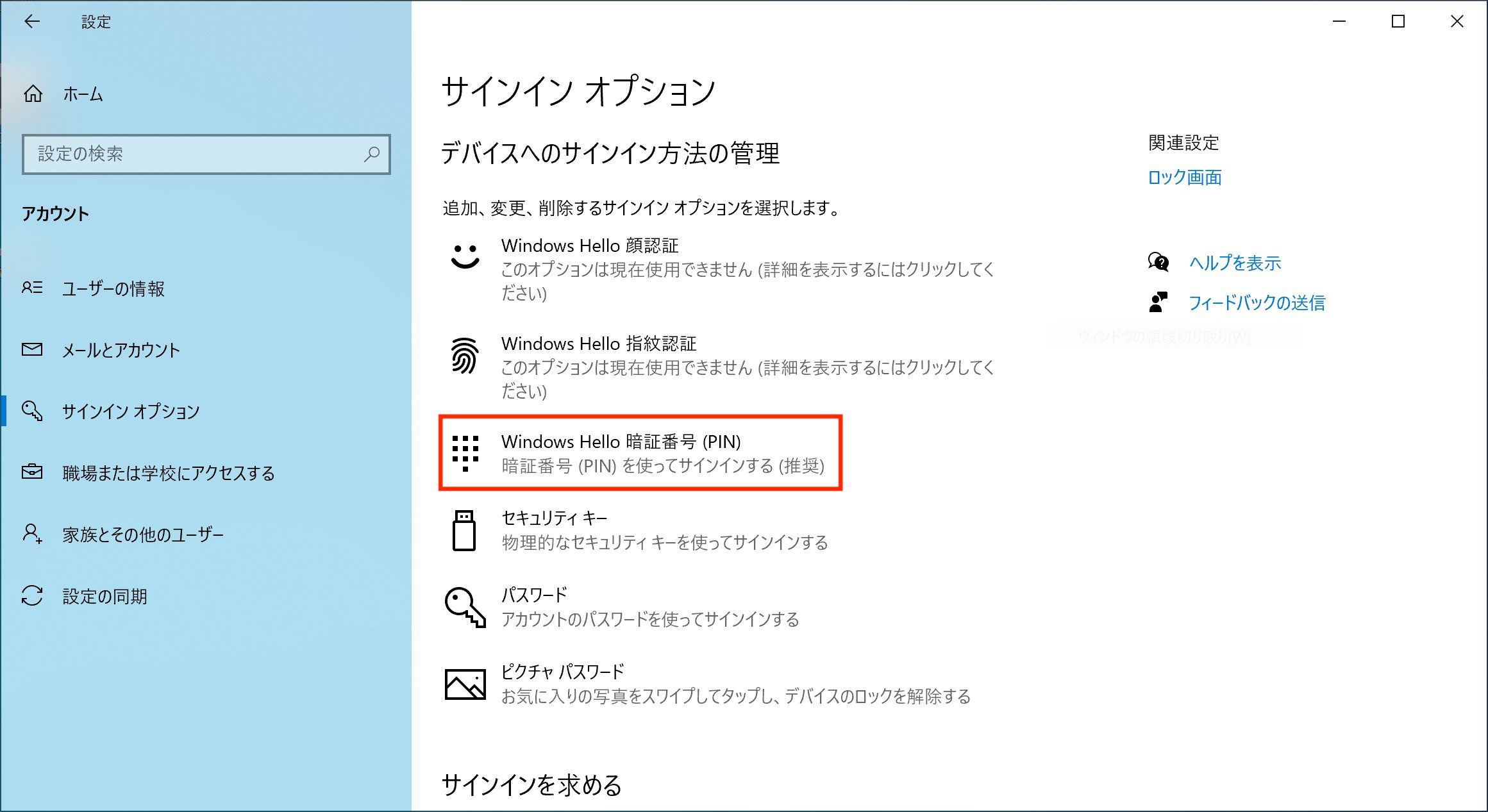Viewport: 1488px width, 812px height.
Task: Click the 家族とその他のユーザー person-plus icon
Action: [32, 533]
